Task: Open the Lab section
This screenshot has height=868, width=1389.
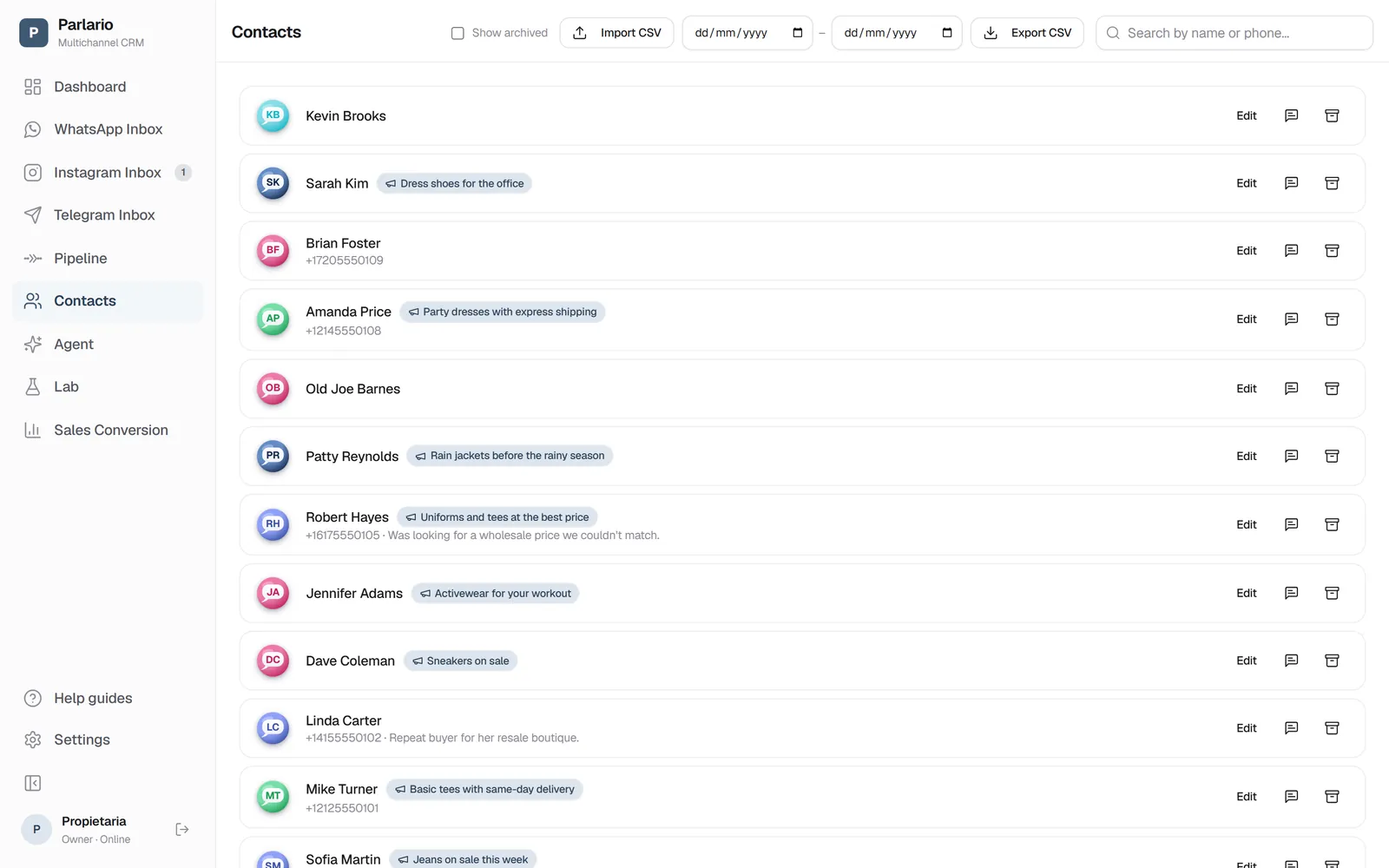Action: pos(108,387)
